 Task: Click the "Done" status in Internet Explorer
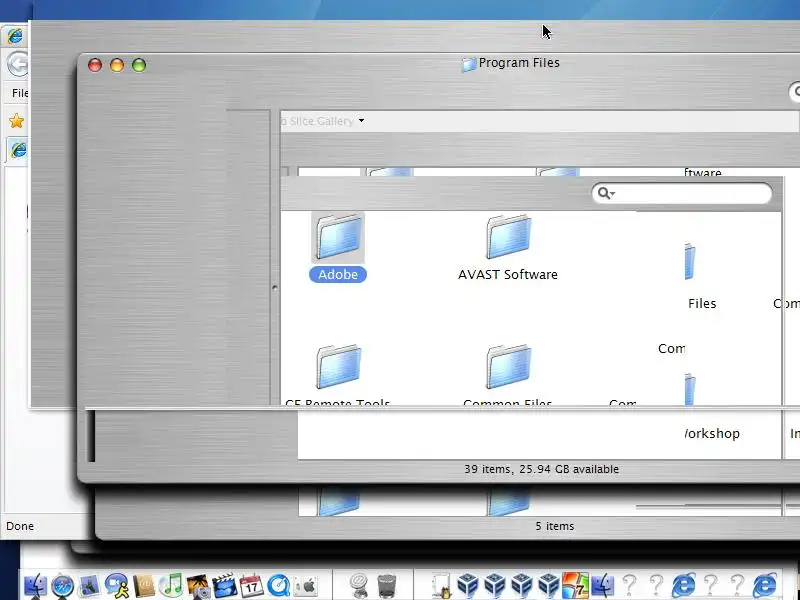click(x=20, y=526)
